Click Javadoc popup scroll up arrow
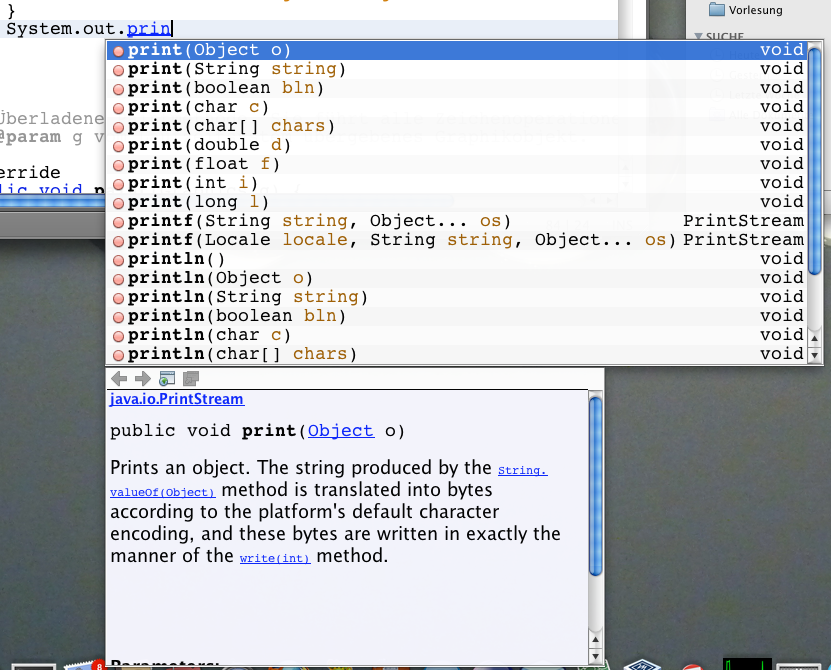This screenshot has width=831, height=670. (596, 640)
